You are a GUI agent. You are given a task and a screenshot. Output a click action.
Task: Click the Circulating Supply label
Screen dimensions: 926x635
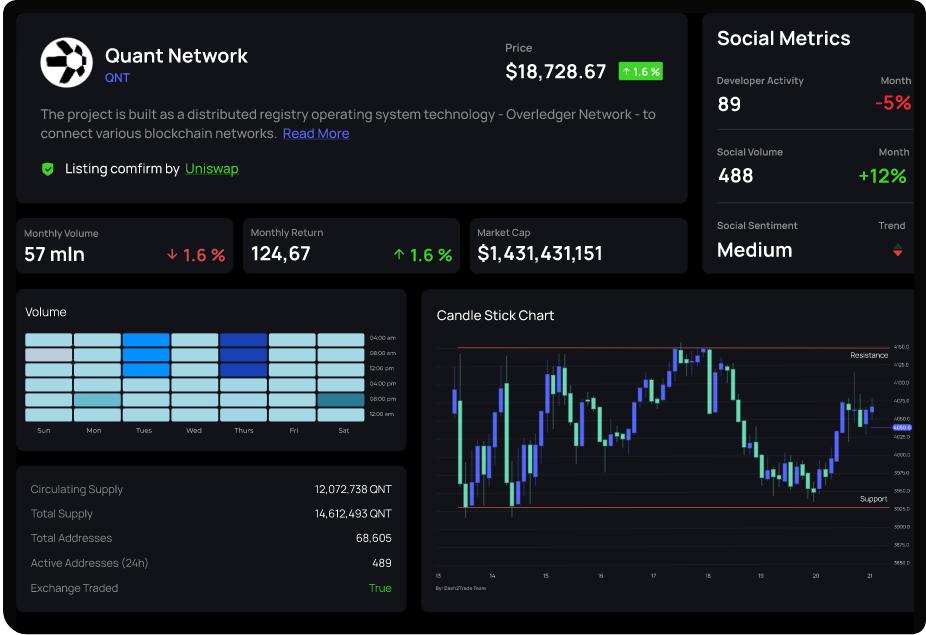tap(77, 490)
